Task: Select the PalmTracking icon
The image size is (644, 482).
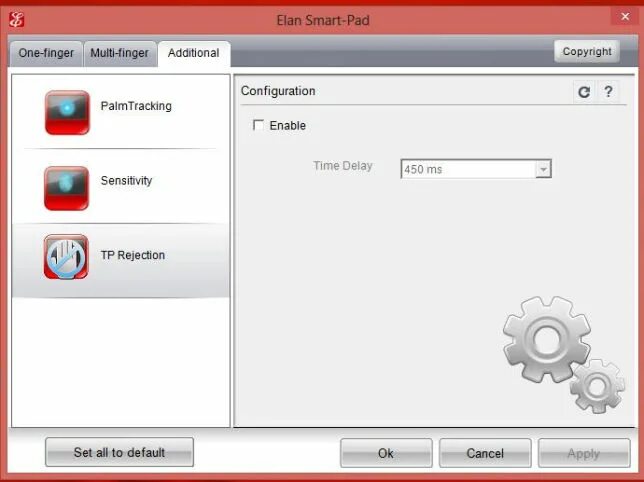Action: click(x=67, y=112)
